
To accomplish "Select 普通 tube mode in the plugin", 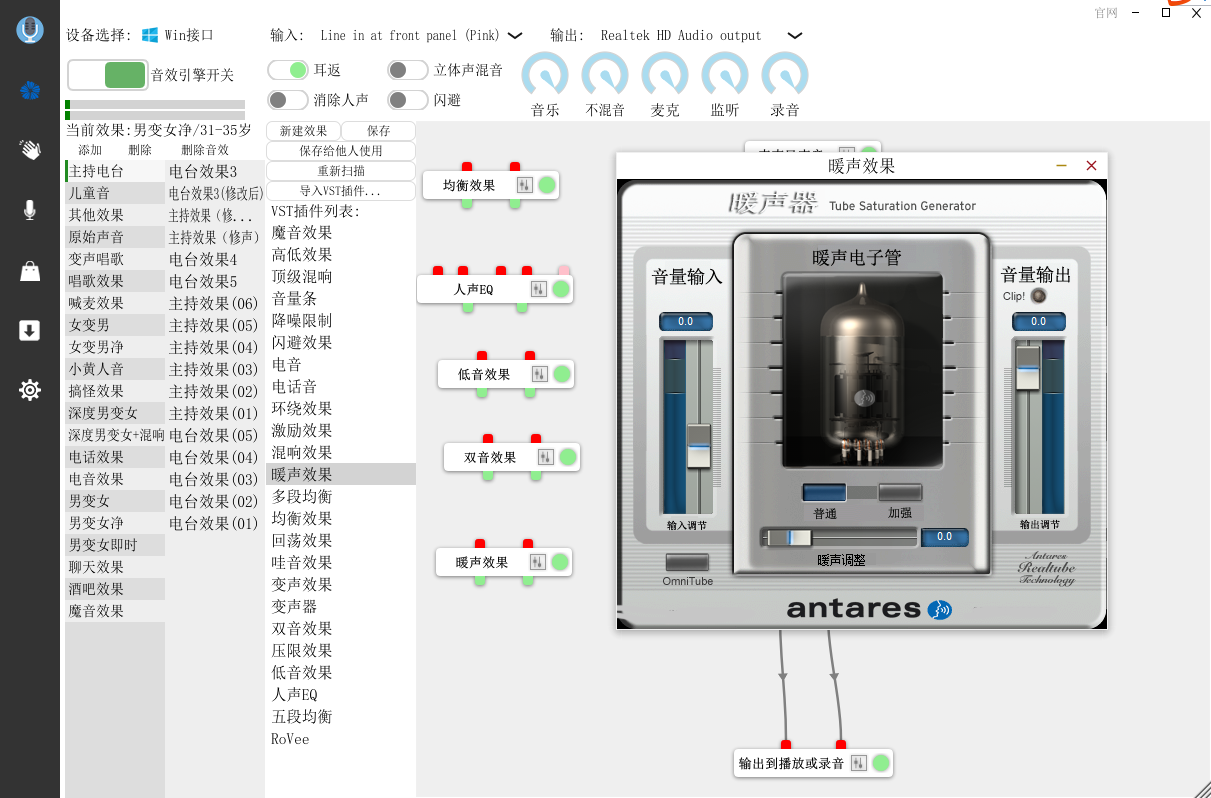I will (824, 492).
